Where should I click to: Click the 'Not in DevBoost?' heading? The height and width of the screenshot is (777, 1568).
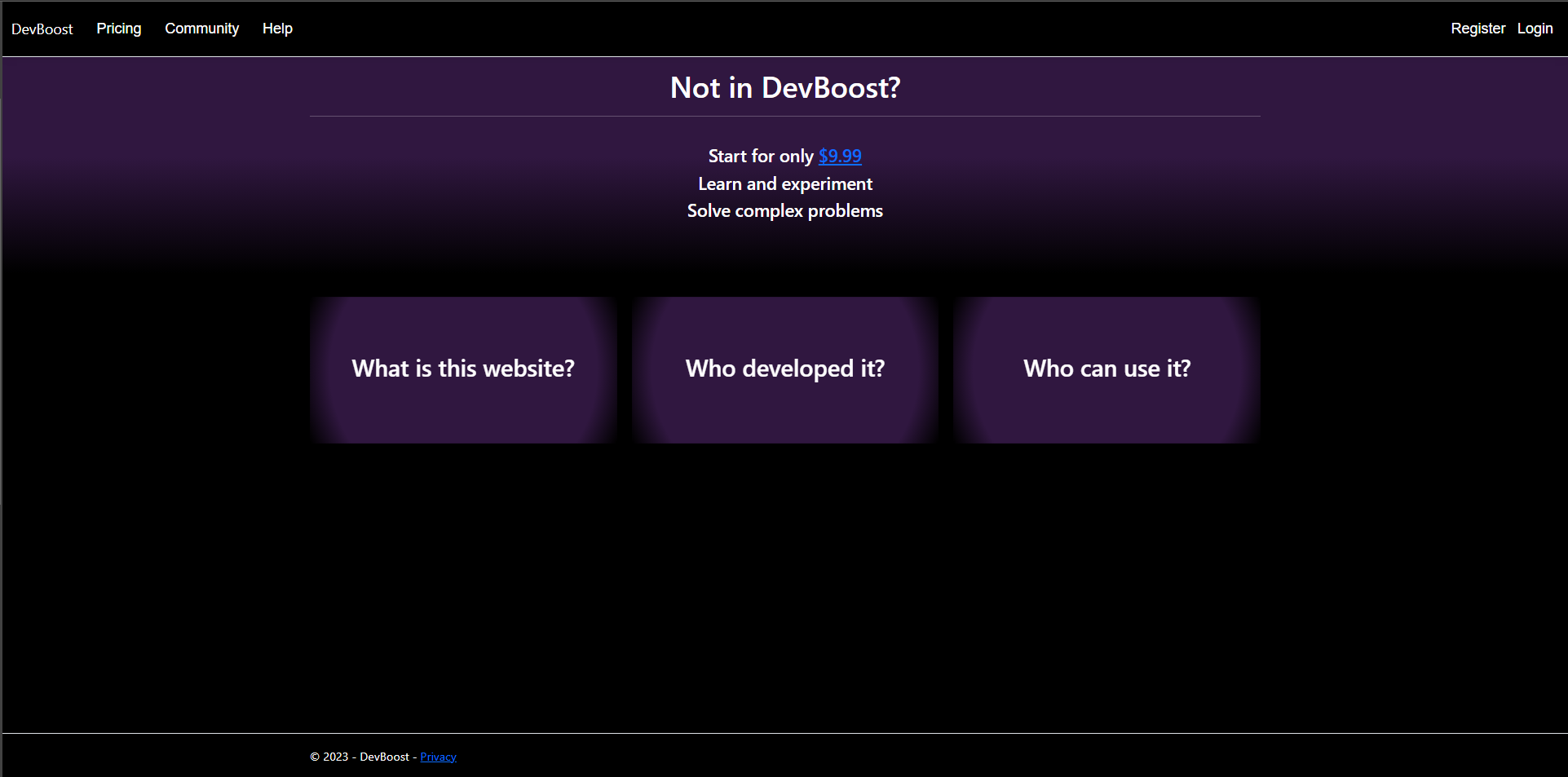pyautogui.click(x=784, y=87)
